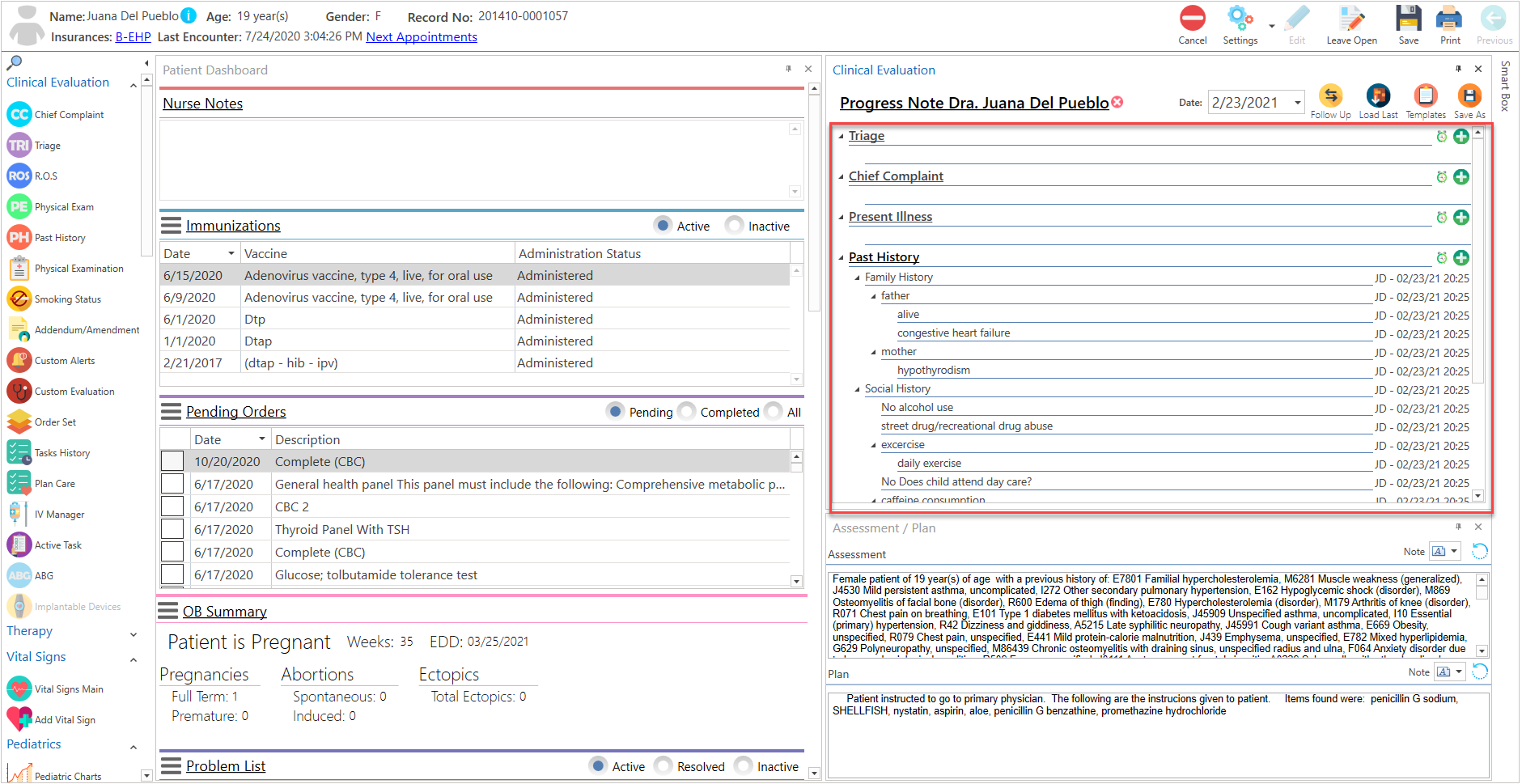This screenshot has width=1522, height=784.
Task: Click the Follow Up icon
Action: point(1331,95)
